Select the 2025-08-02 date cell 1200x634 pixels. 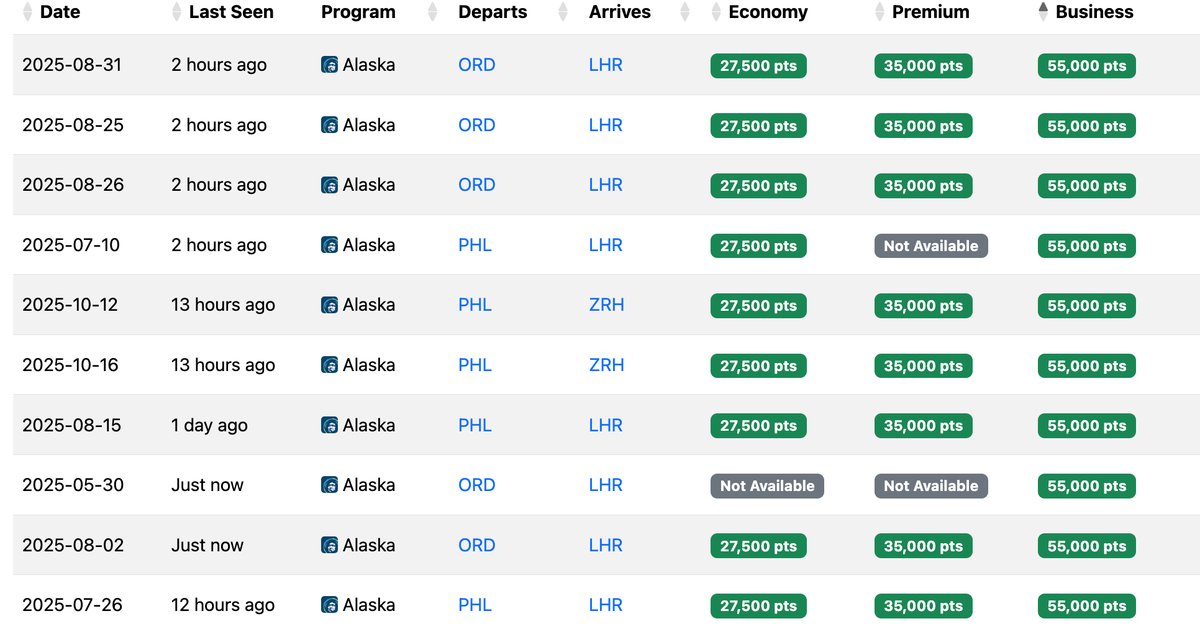(x=73, y=545)
